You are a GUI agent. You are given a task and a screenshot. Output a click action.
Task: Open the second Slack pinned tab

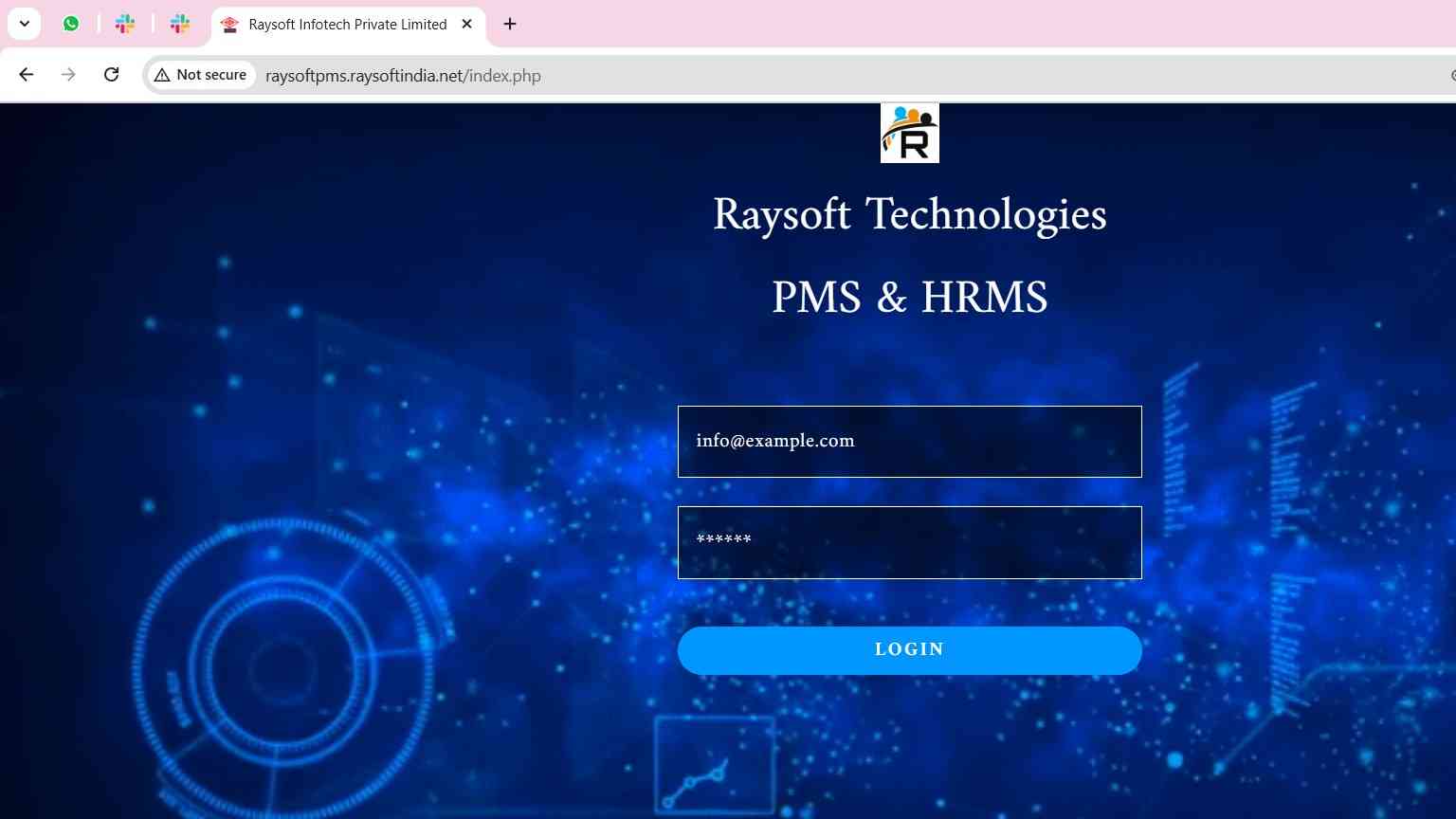pyautogui.click(x=180, y=24)
